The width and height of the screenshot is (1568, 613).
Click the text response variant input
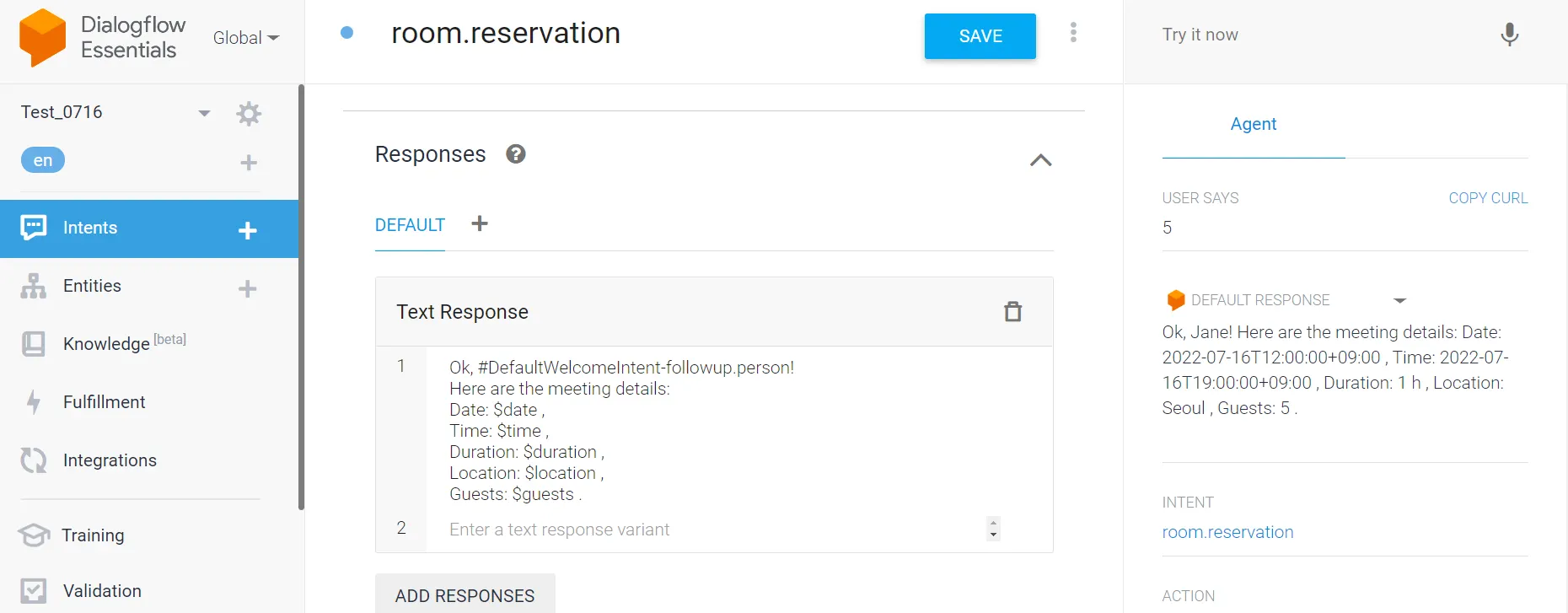point(708,530)
